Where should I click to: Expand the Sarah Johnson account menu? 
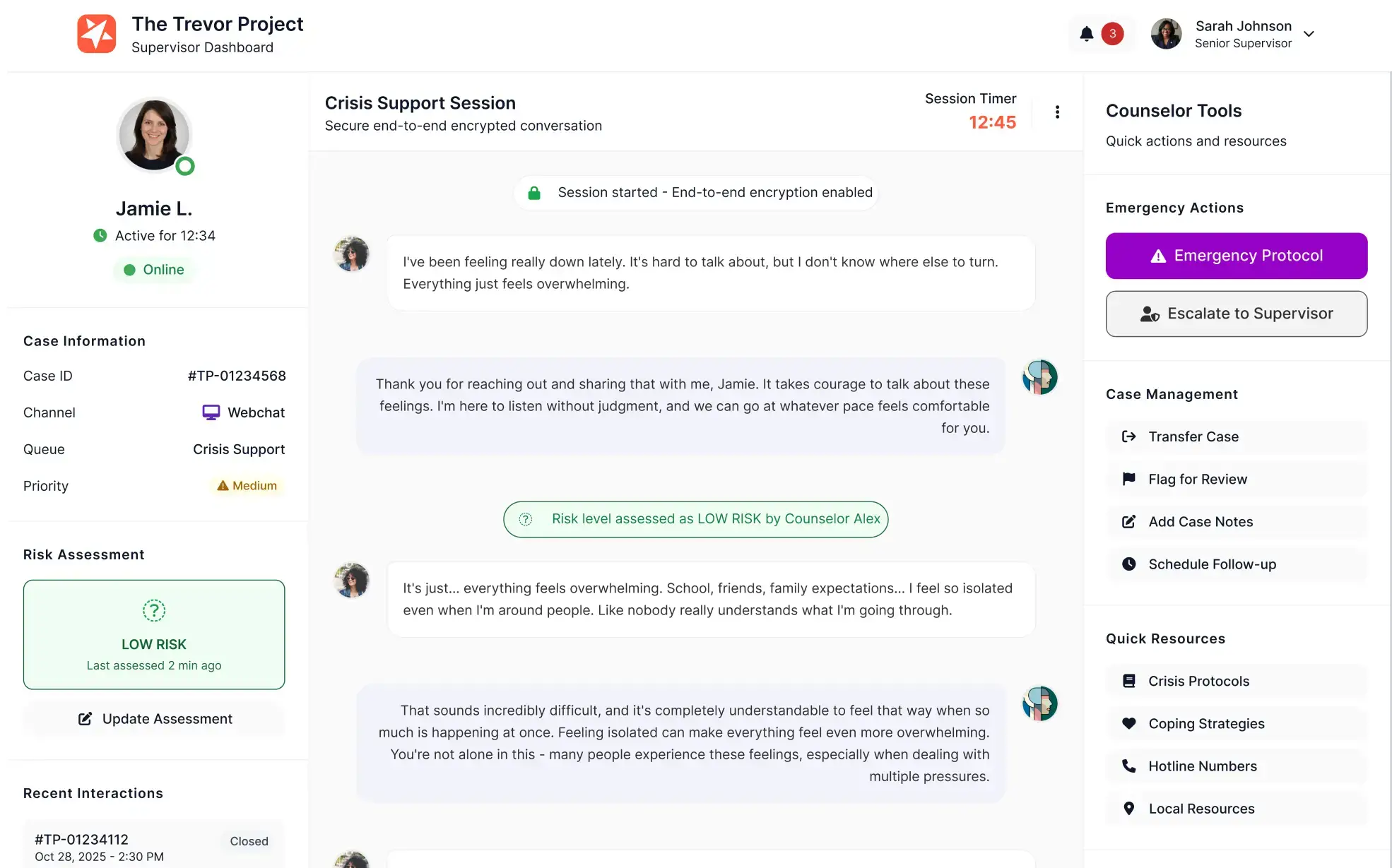click(1309, 33)
